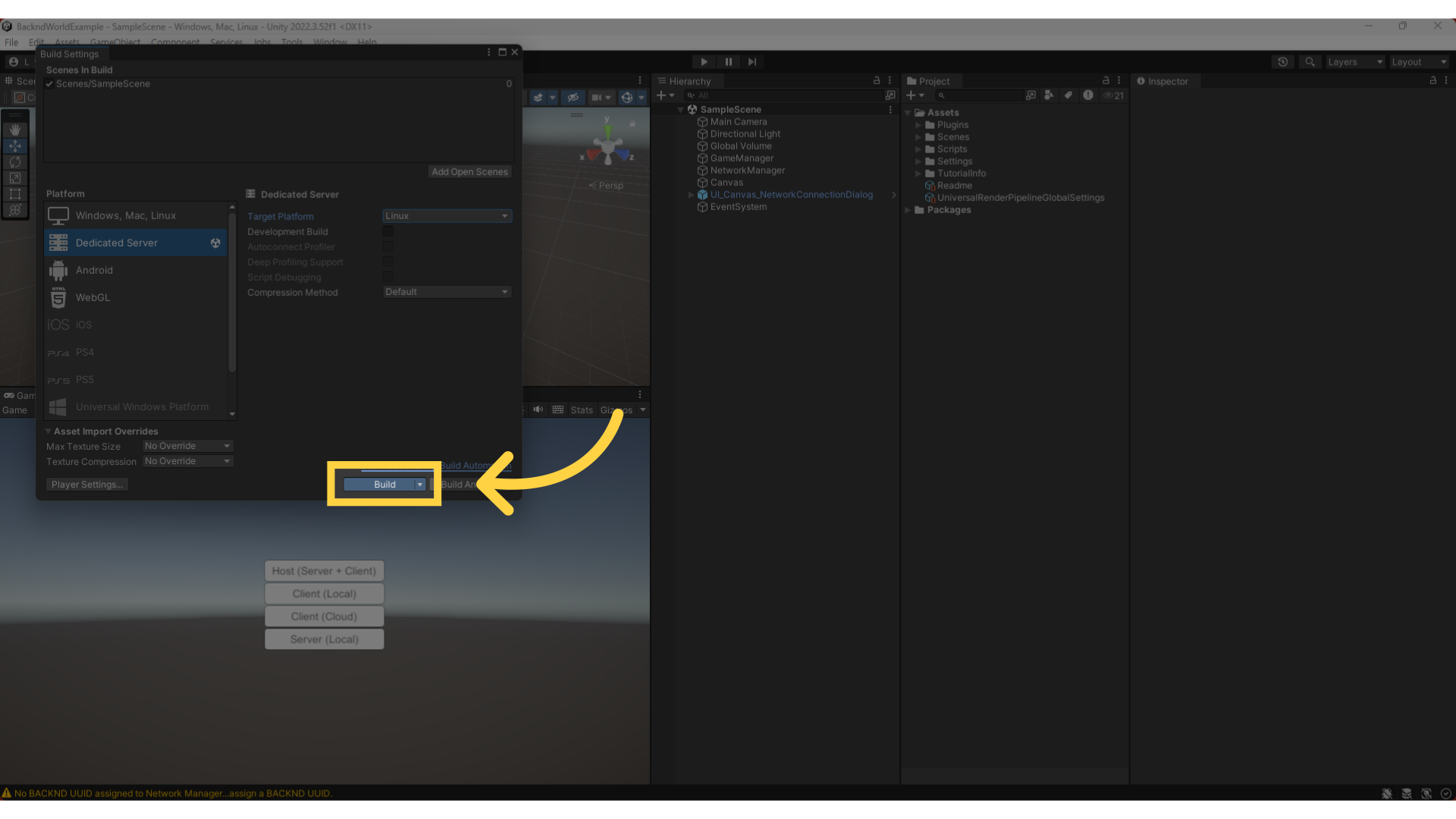Click the pause button in toolbar

click(x=728, y=61)
